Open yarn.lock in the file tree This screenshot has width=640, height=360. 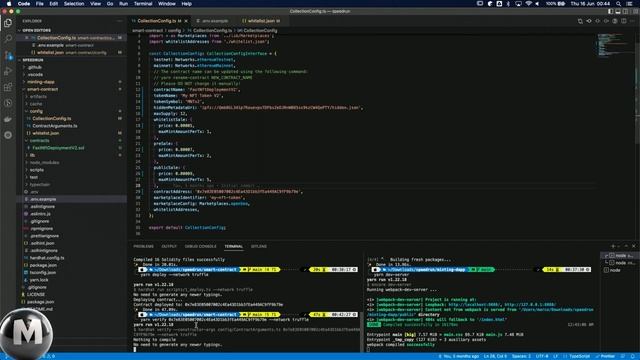click(39, 280)
